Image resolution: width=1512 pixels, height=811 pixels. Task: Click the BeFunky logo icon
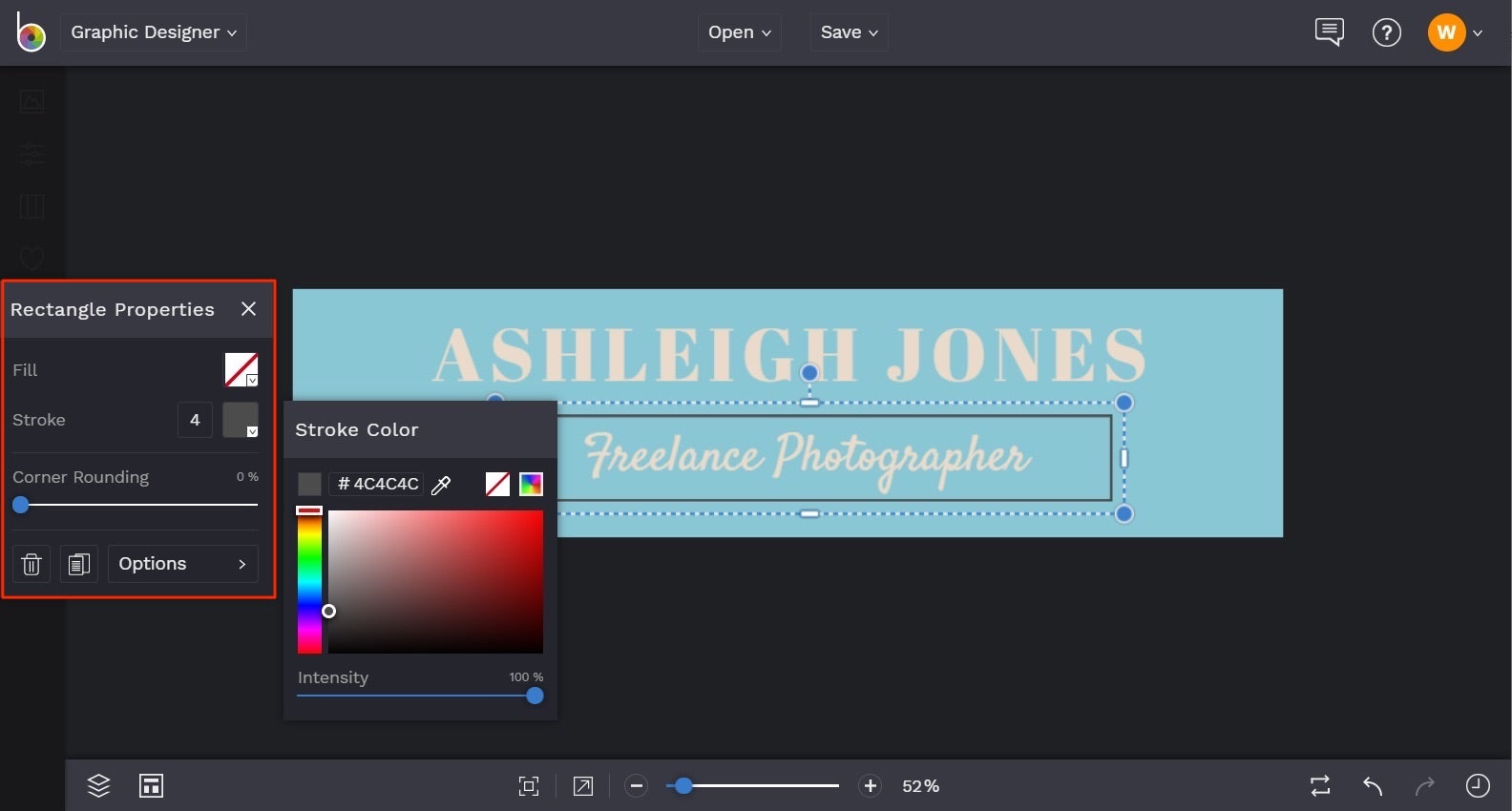point(31,32)
